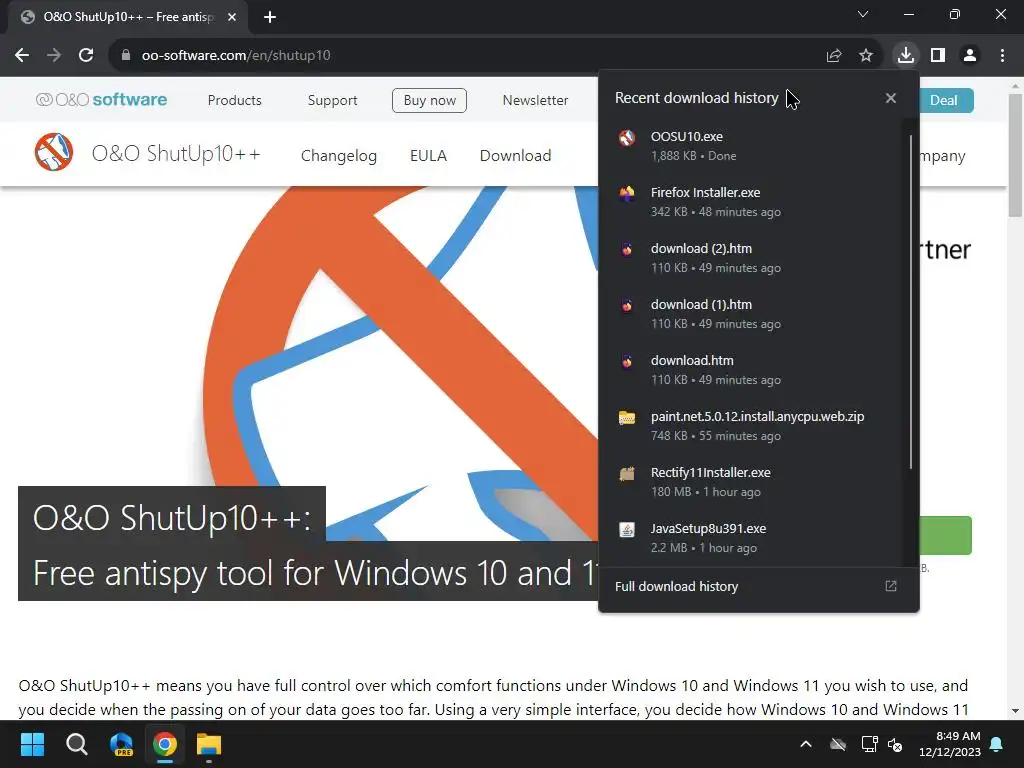1024x768 pixels.
Task: Open Microsoft Edge PRE from taskbar
Action: pos(121,744)
